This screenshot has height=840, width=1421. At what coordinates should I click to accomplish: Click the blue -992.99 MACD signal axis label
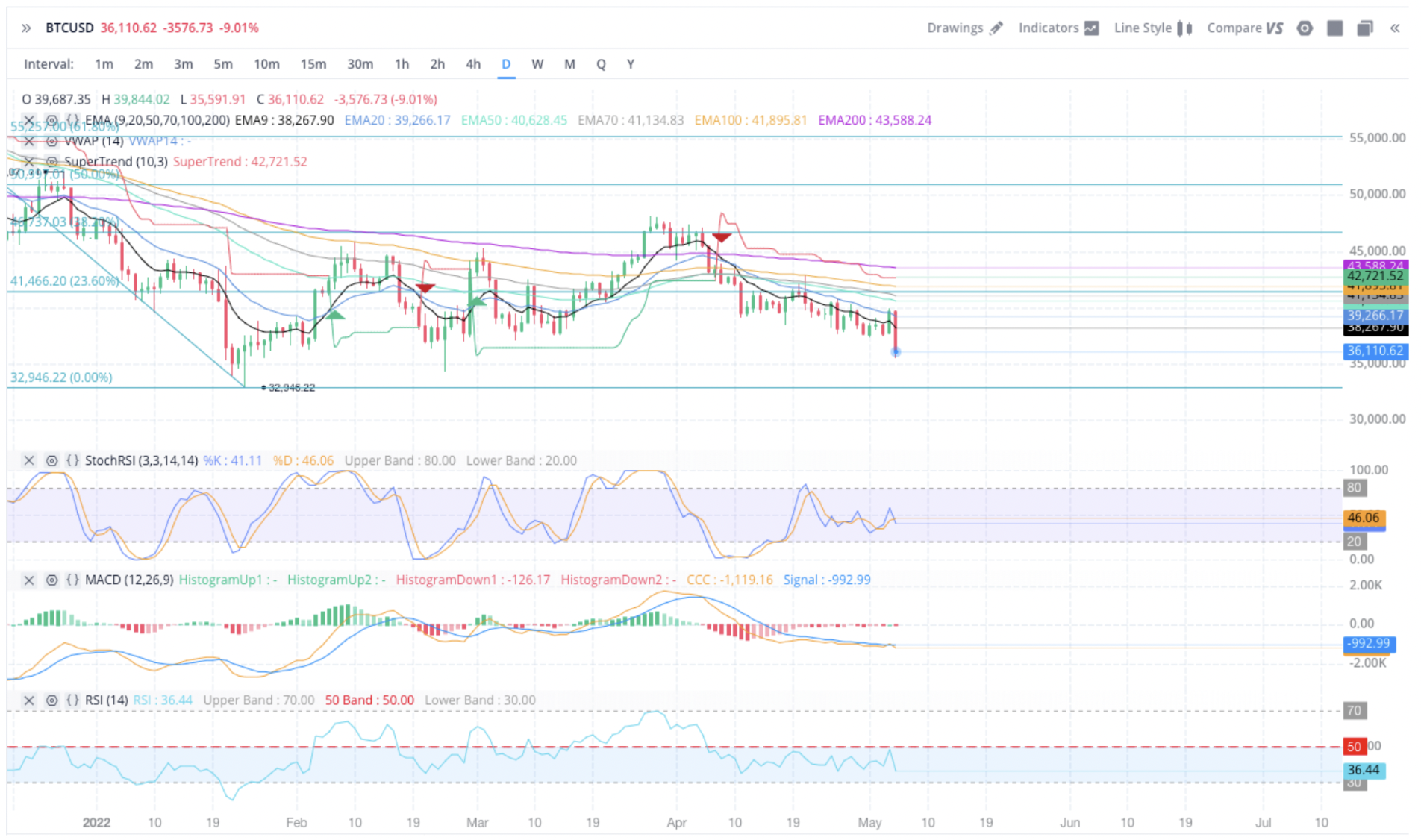tap(1369, 643)
